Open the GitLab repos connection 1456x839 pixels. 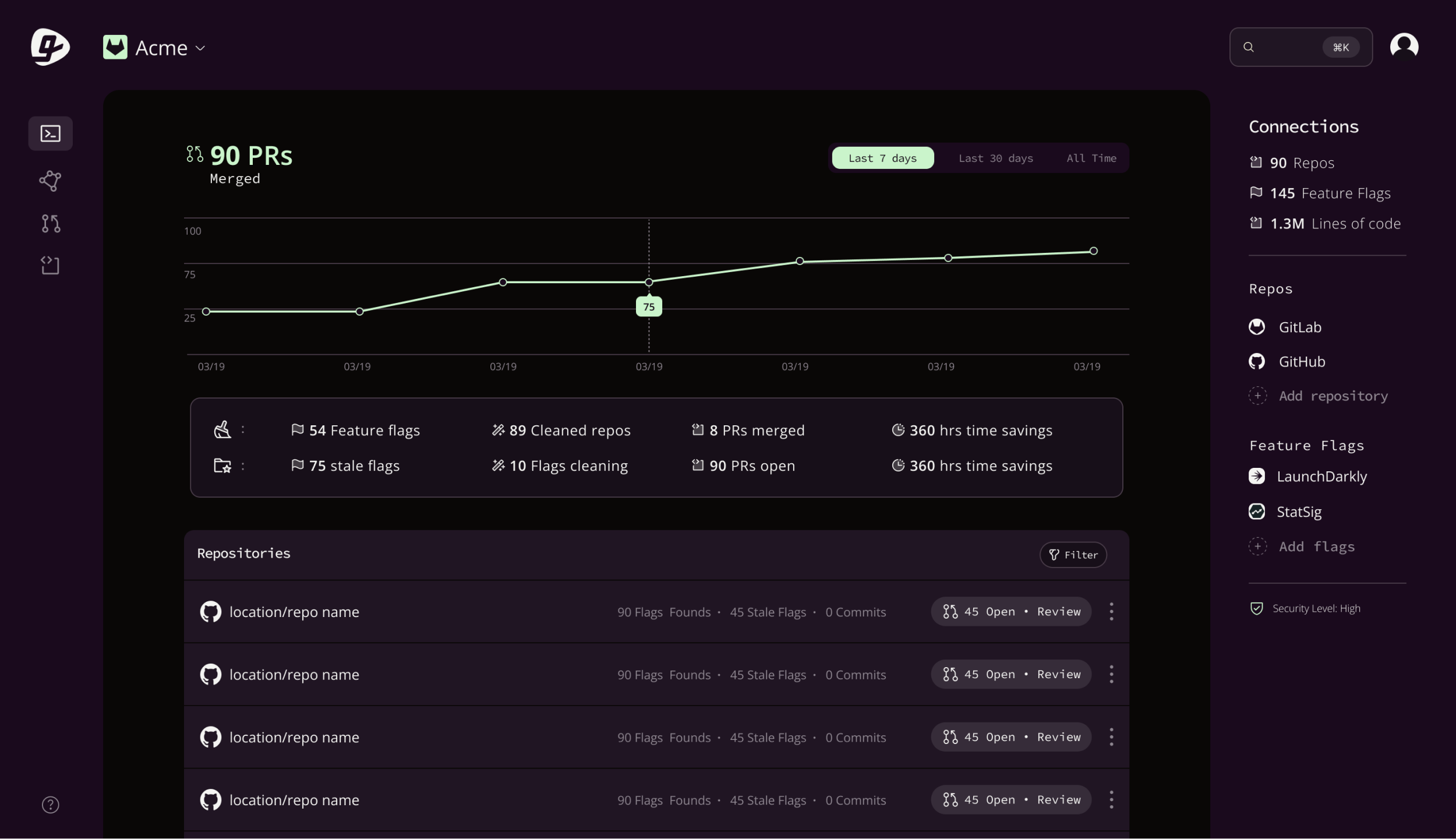(1285, 327)
